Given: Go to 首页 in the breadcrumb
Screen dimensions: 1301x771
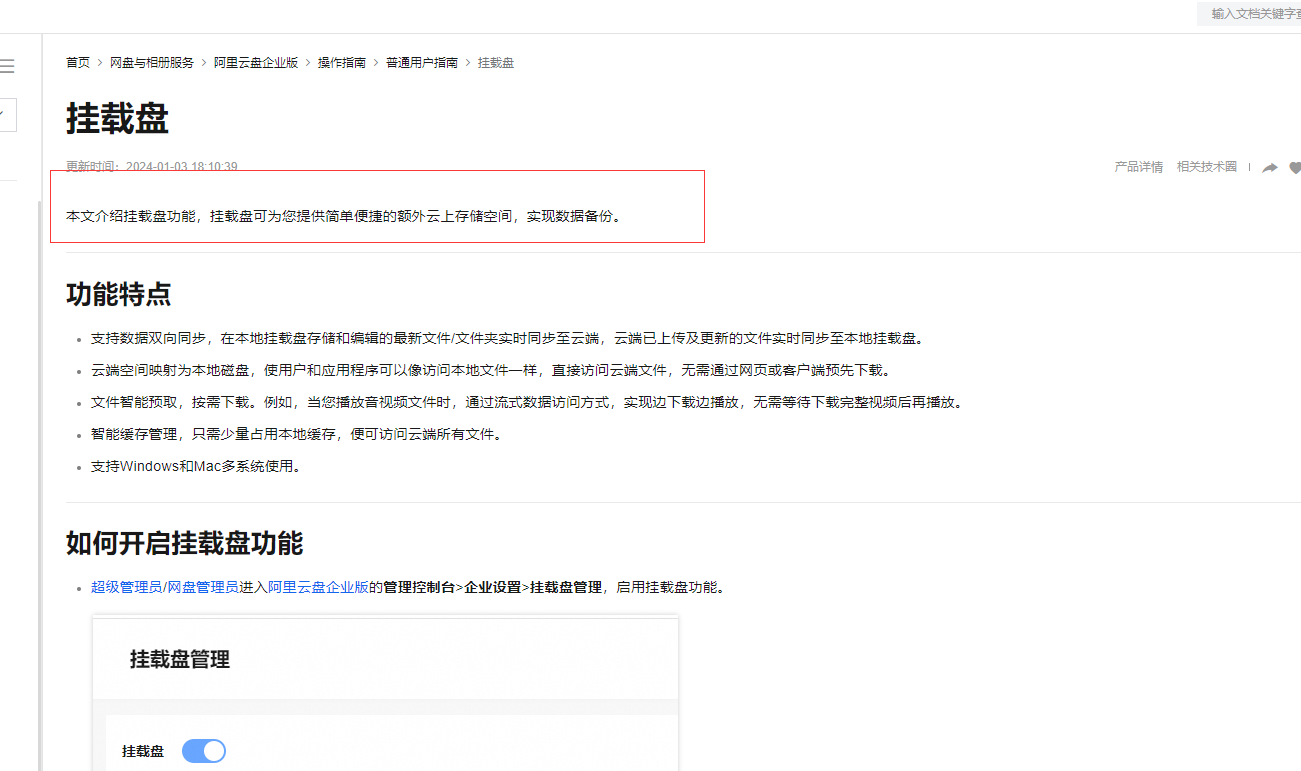Looking at the screenshot, I should point(78,62).
